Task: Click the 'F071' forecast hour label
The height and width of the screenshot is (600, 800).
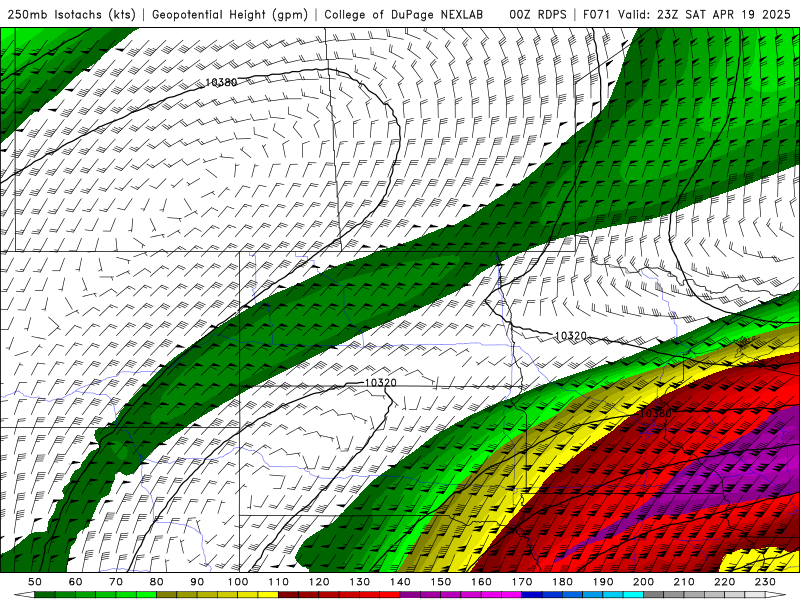Action: (x=597, y=15)
